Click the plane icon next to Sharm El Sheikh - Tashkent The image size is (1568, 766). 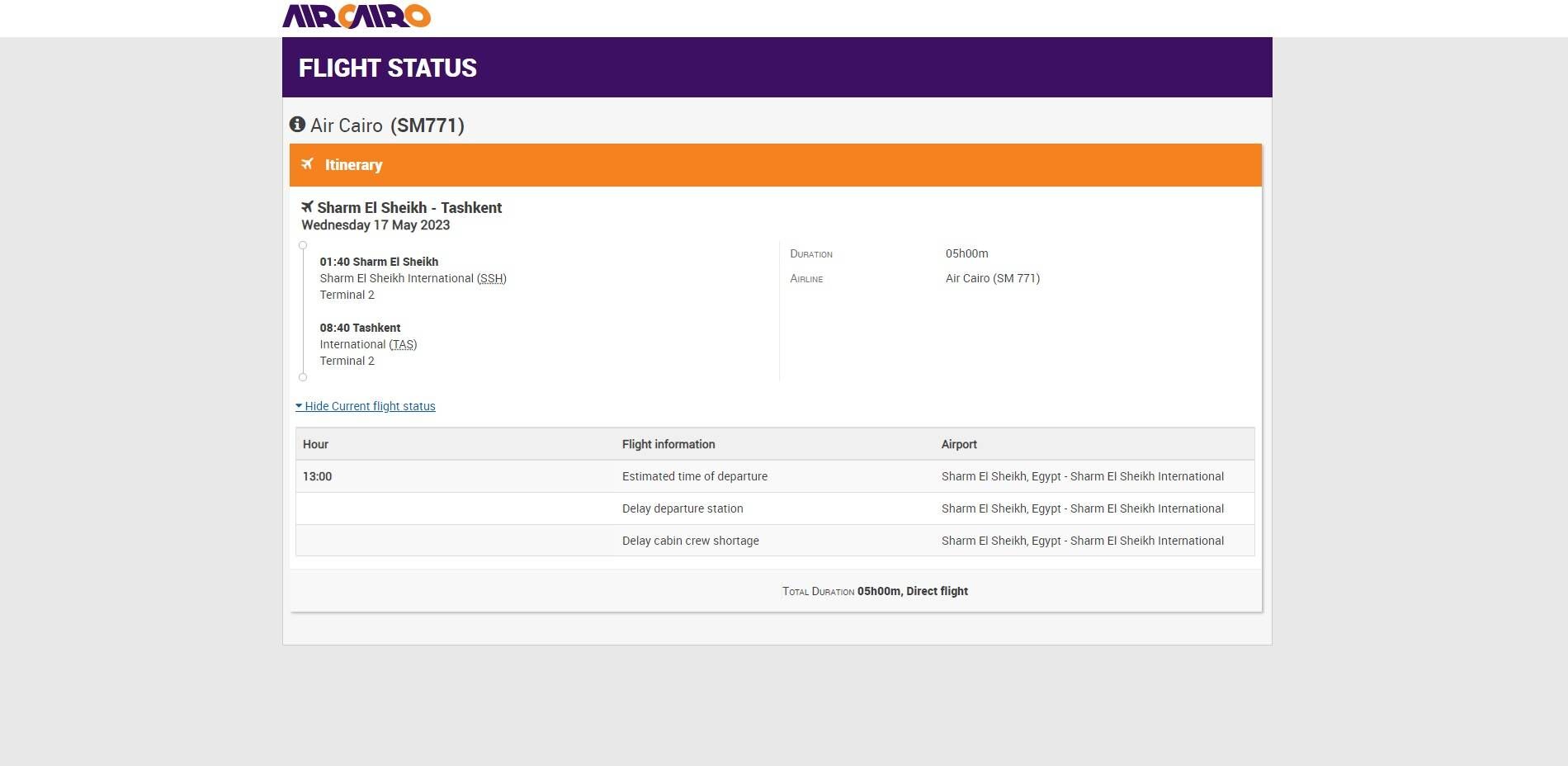tap(307, 206)
